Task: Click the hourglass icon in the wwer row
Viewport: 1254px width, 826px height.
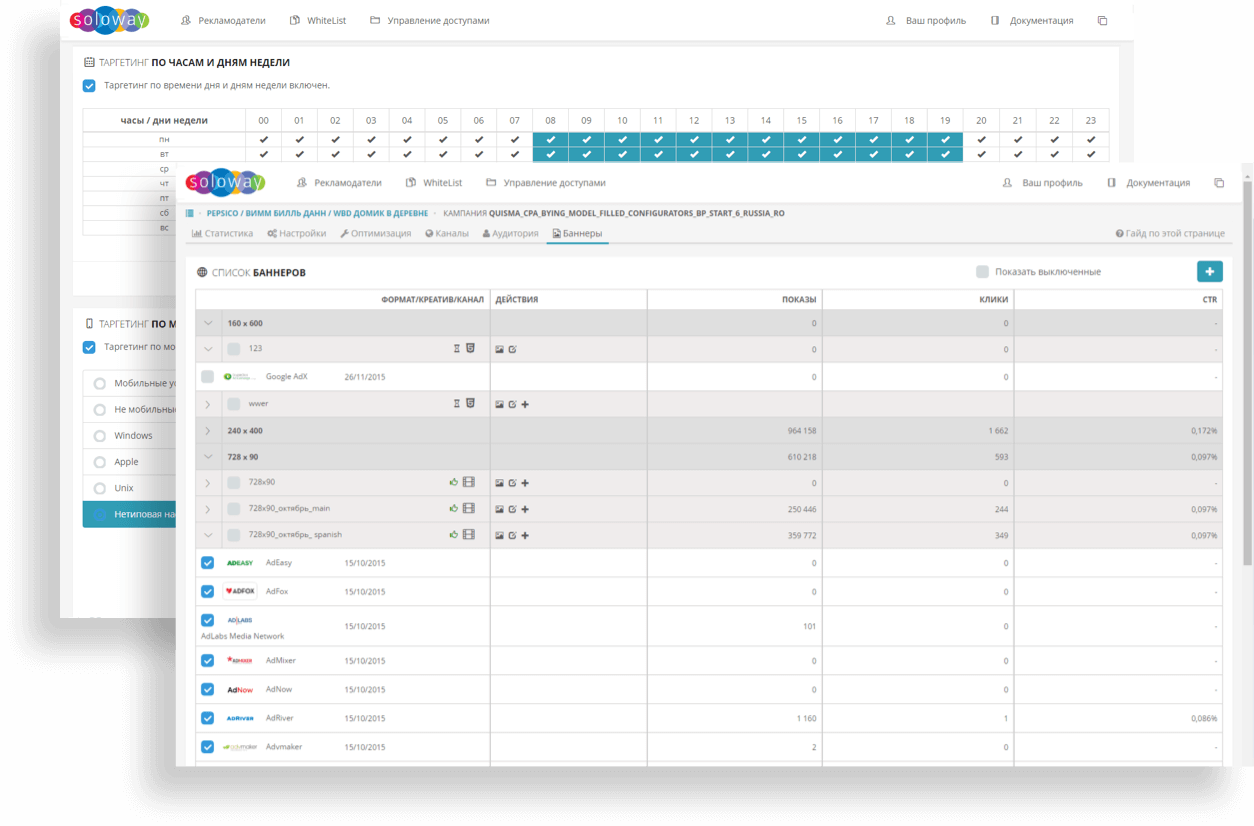Action: coord(457,404)
